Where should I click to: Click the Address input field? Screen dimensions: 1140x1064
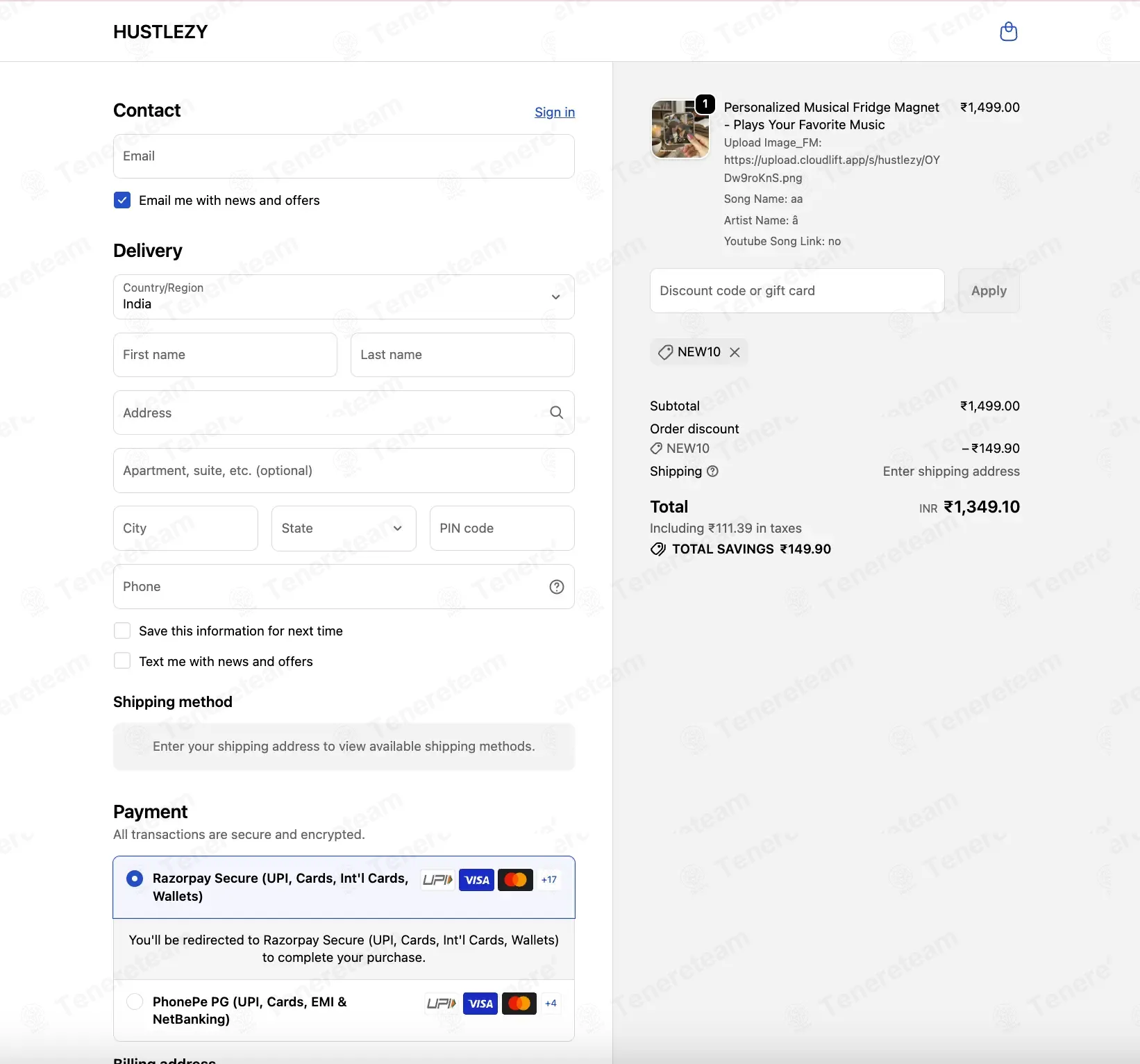click(x=344, y=413)
